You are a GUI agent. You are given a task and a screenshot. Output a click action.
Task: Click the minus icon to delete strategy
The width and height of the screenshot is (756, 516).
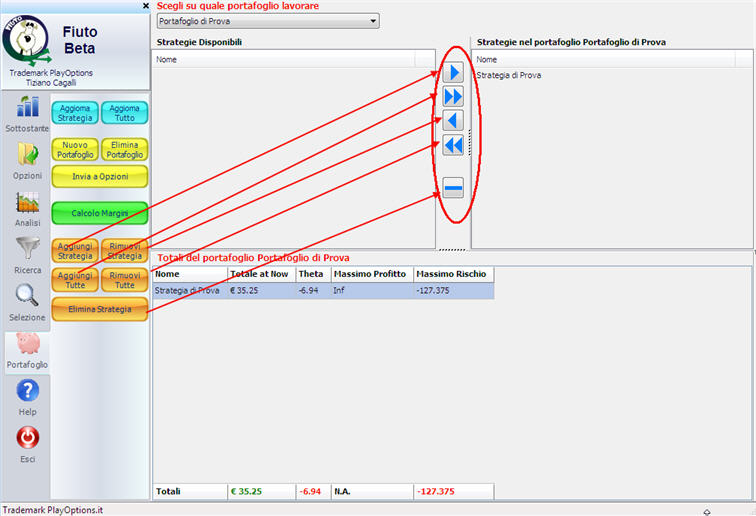[x=453, y=187]
